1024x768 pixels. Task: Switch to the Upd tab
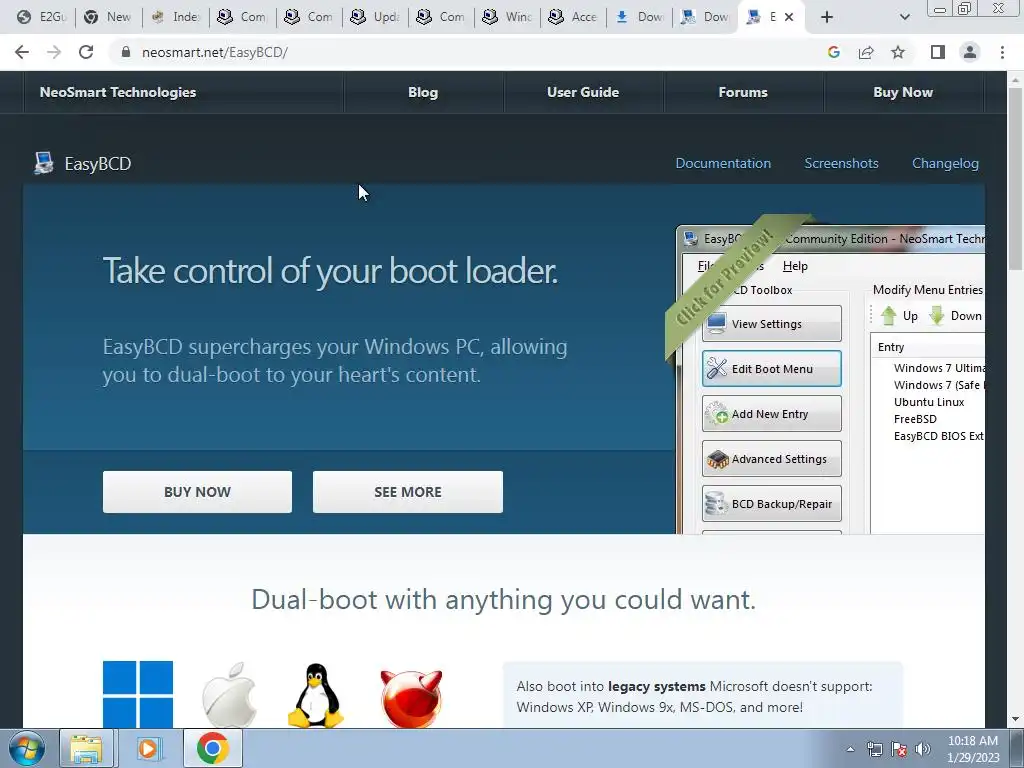point(375,17)
